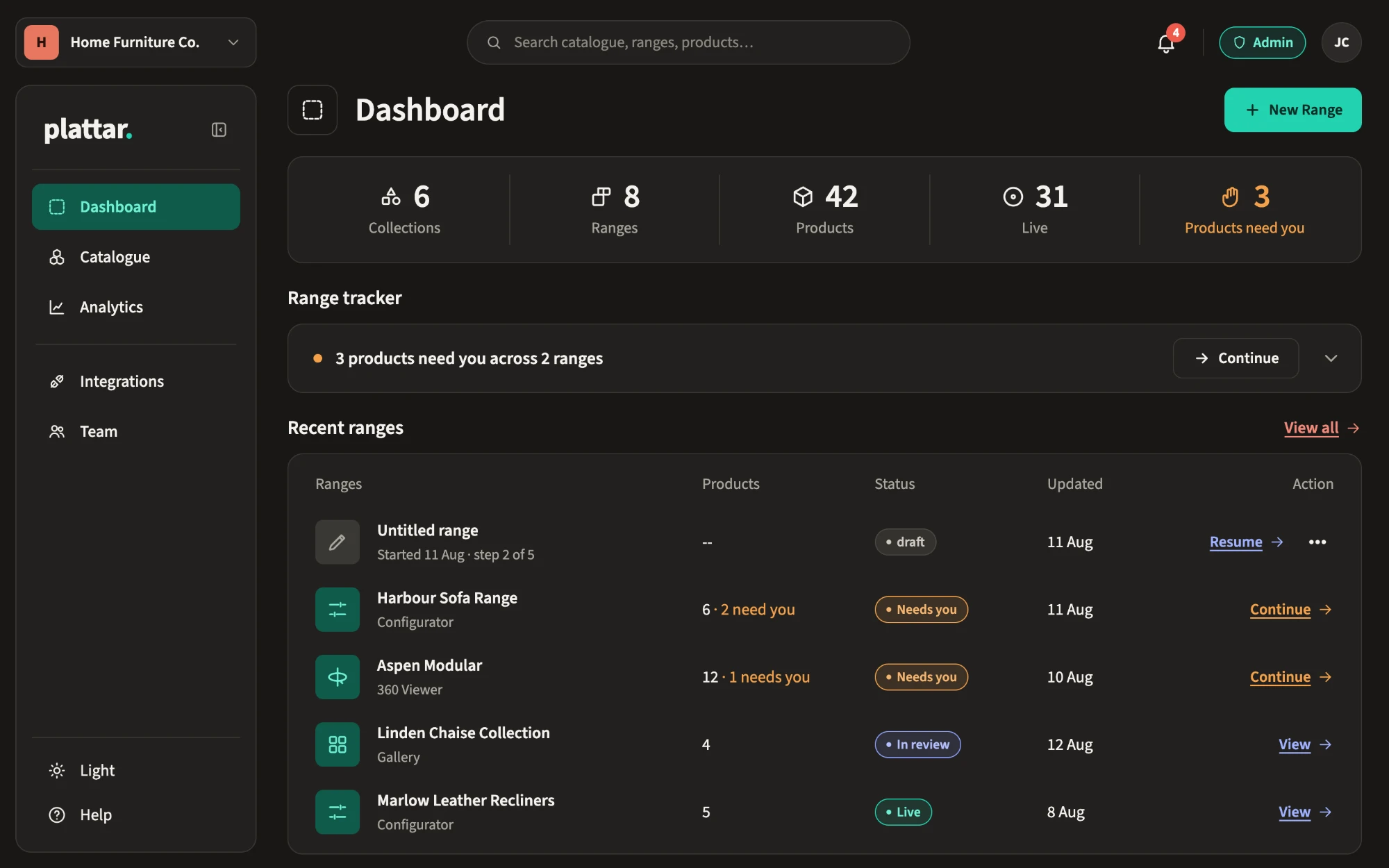Navigate to Team in the sidebar

(136, 431)
